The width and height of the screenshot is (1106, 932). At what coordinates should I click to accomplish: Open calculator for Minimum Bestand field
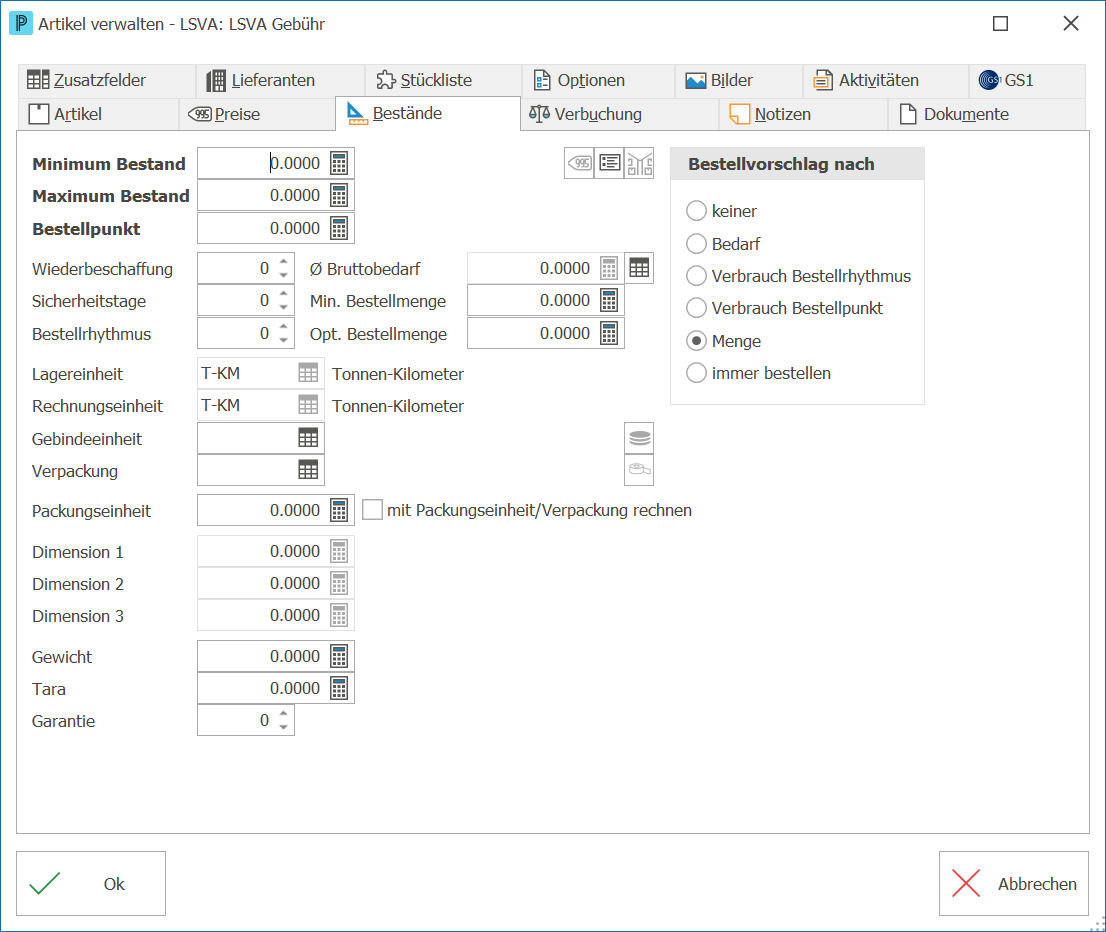tap(339, 164)
